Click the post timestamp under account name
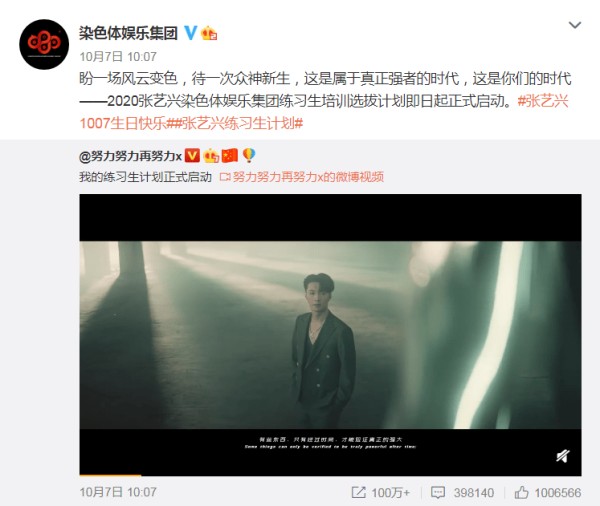Screen dimensions: 600x506 pos(118,57)
